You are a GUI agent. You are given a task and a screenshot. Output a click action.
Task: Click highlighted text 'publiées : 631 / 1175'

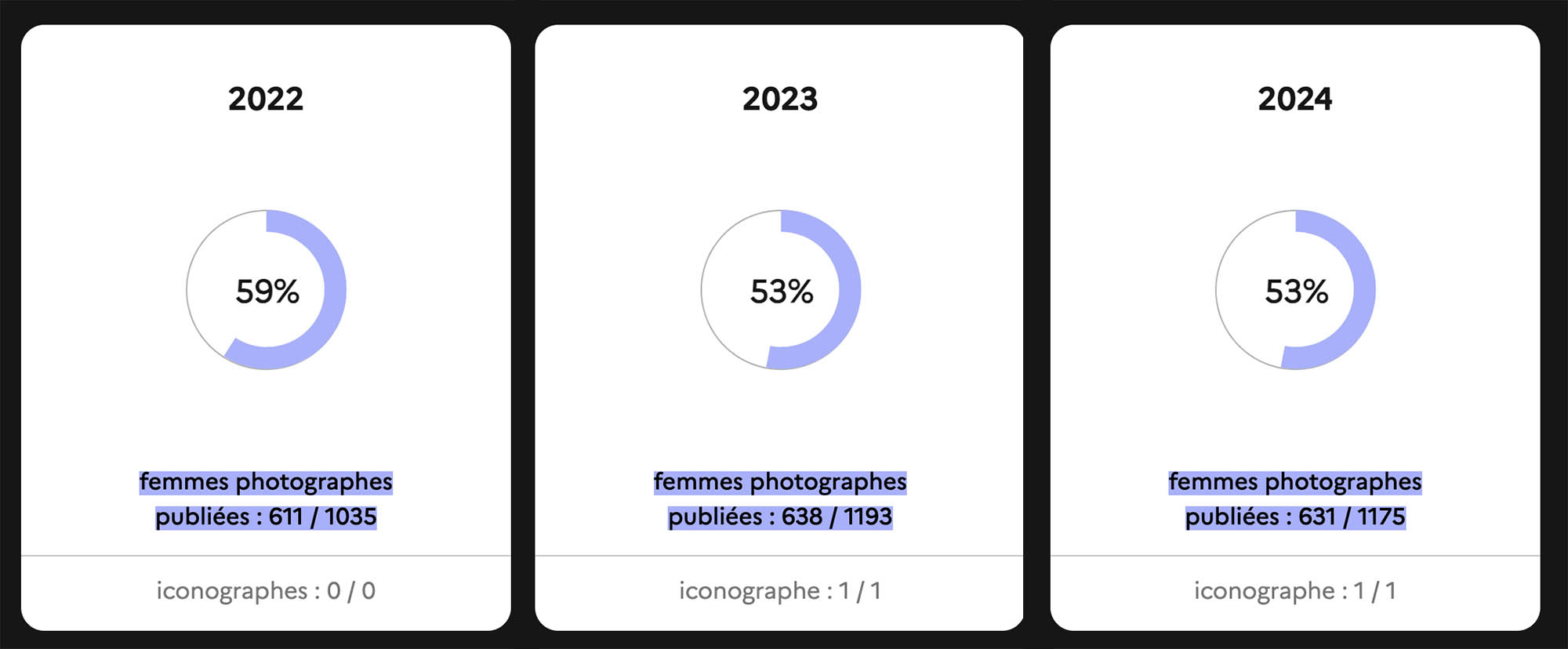[1295, 517]
